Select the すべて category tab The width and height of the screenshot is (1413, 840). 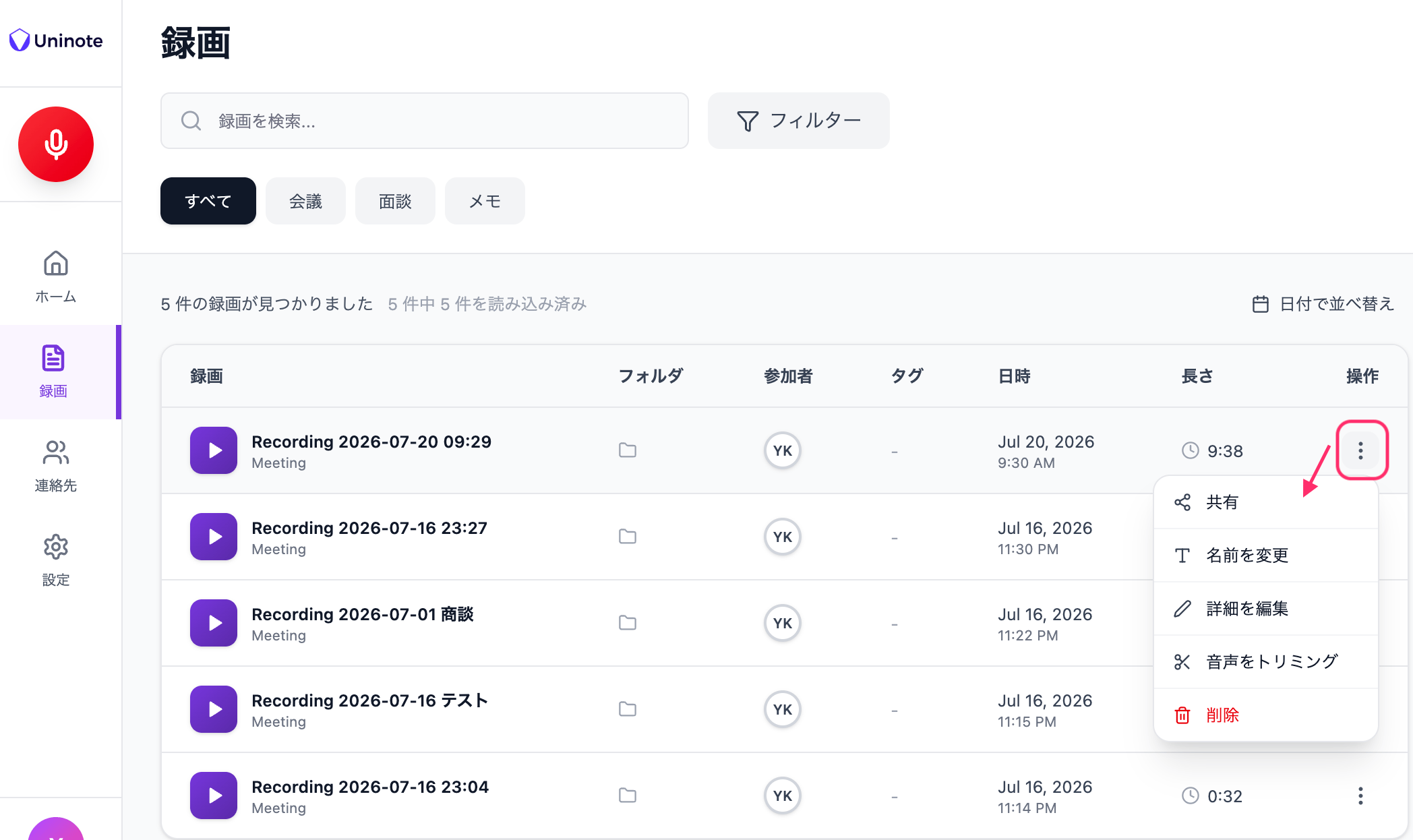tap(208, 201)
